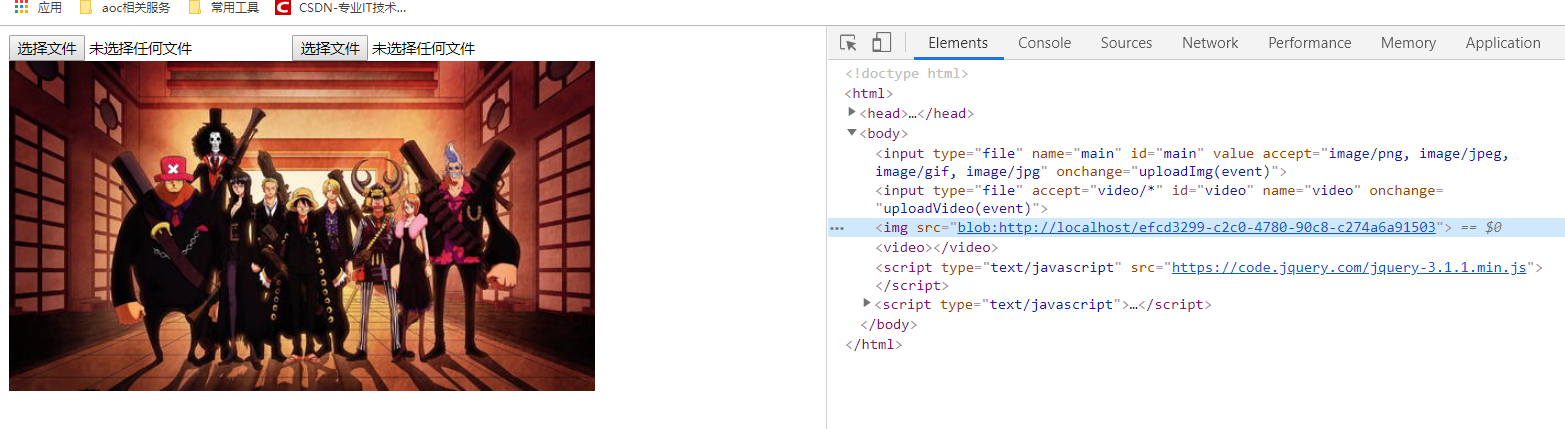
Task: Click the three-dots menu beside img line
Action: (x=837, y=228)
